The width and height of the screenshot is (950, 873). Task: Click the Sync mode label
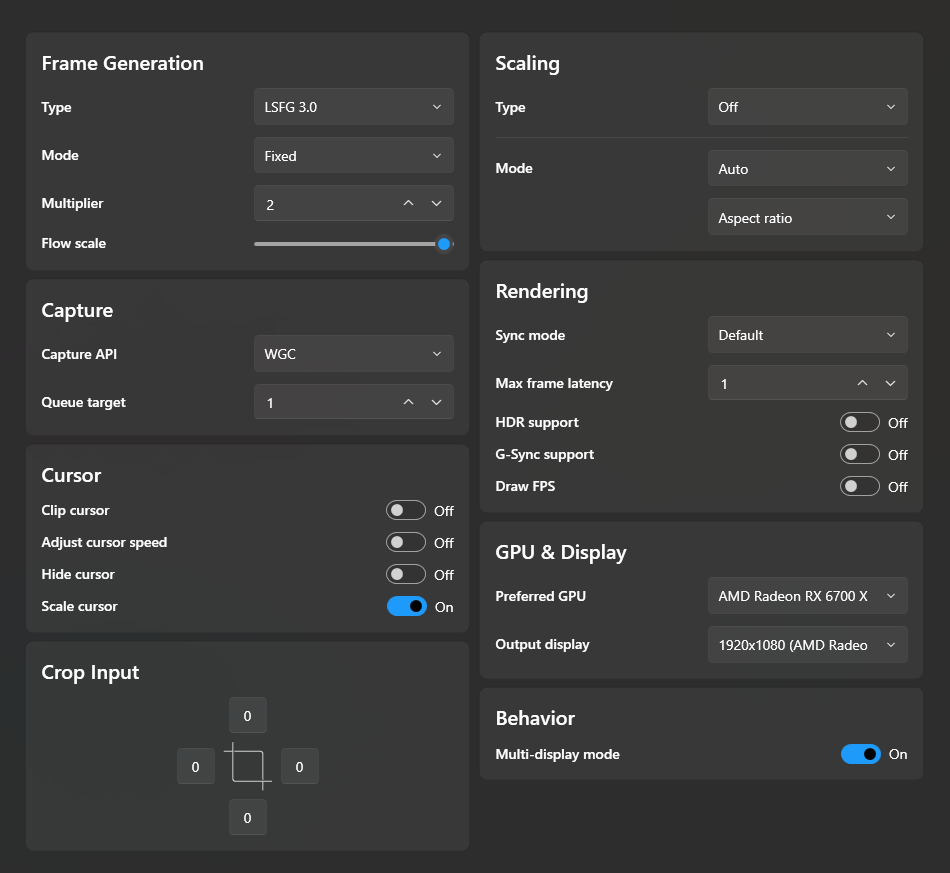pyautogui.click(x=530, y=335)
